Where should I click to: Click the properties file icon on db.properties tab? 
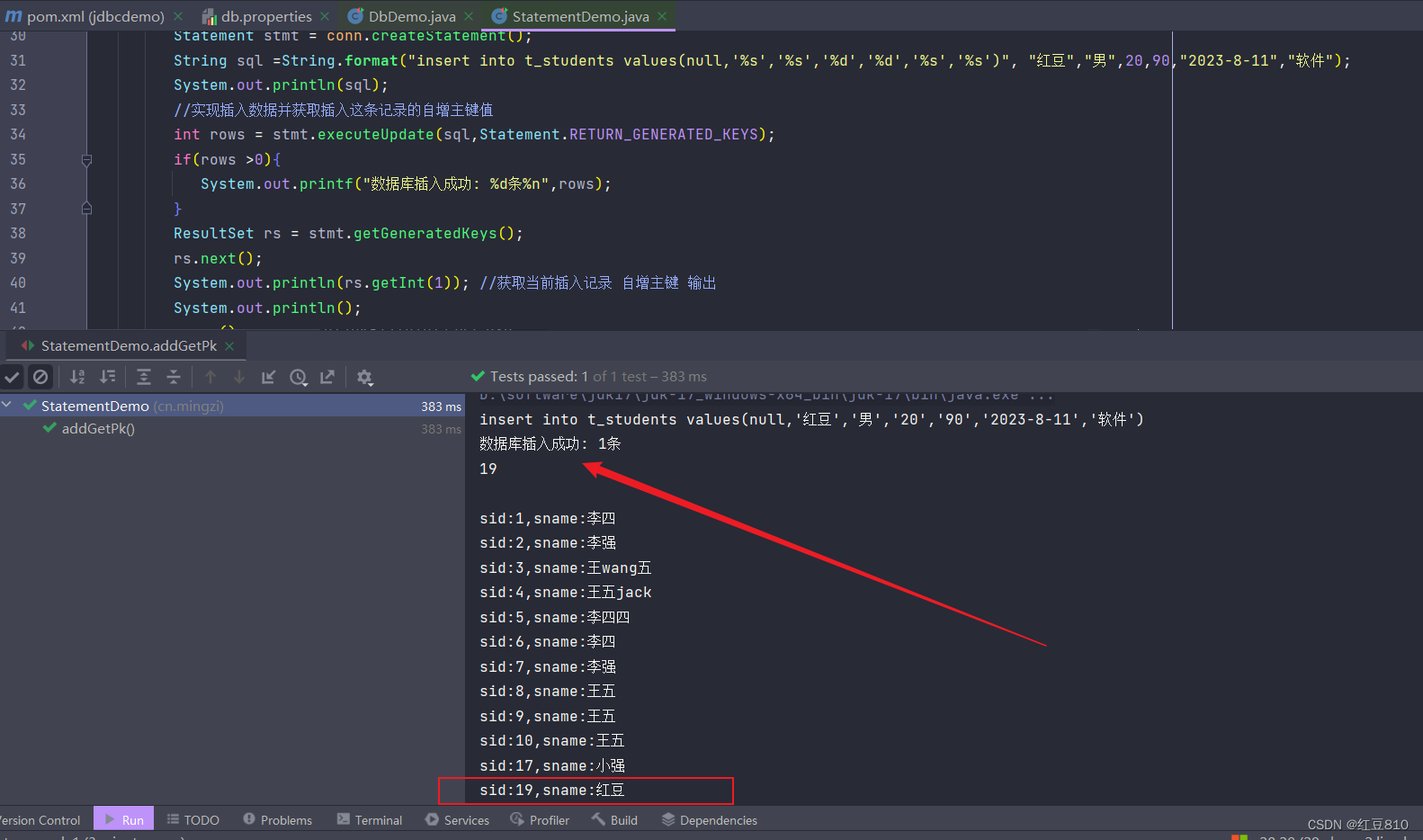(x=210, y=16)
